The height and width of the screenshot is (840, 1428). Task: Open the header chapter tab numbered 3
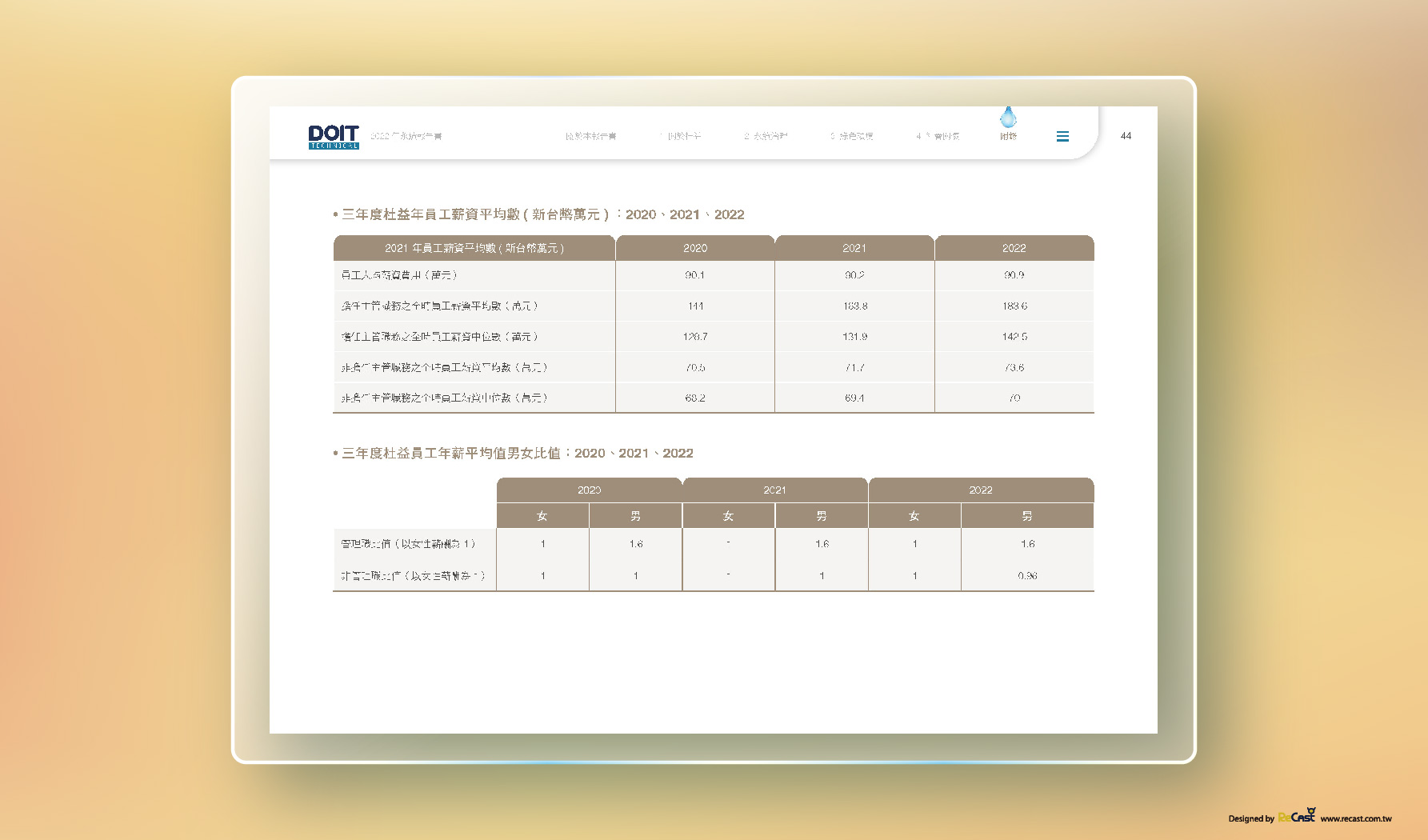(851, 136)
